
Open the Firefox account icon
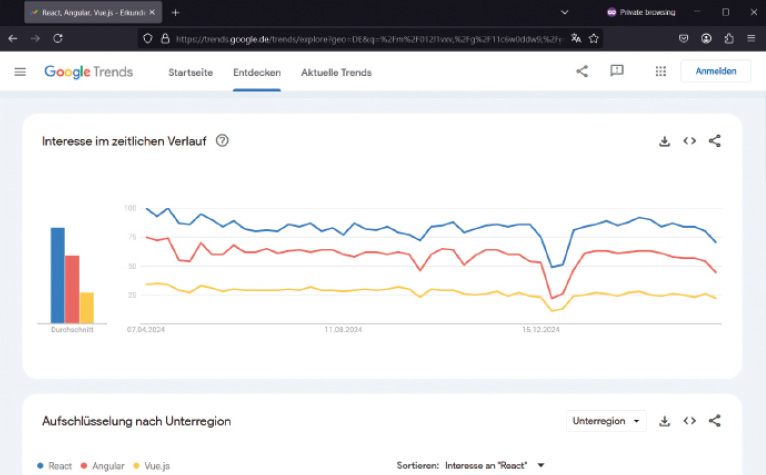(x=706, y=39)
